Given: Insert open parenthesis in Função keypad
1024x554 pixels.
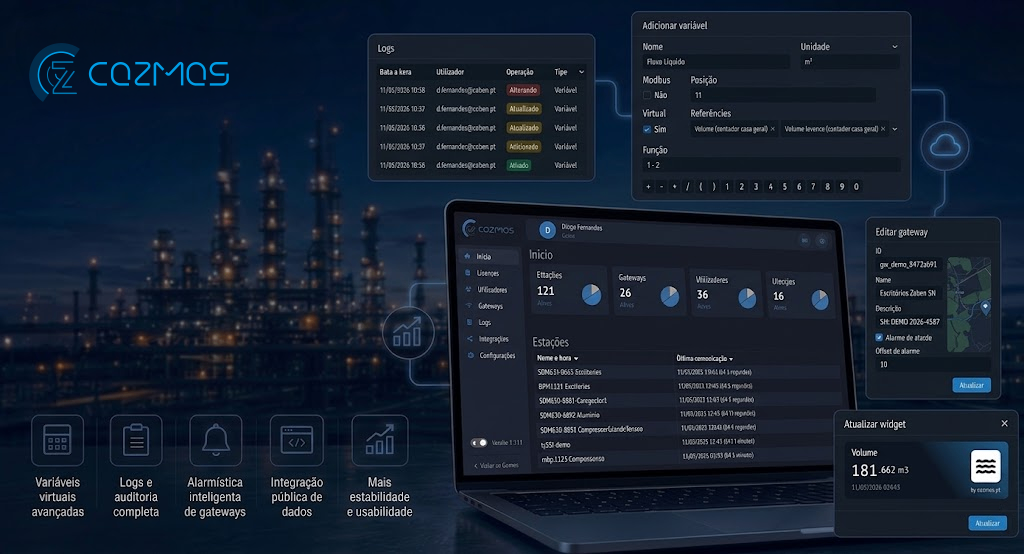Looking at the screenshot, I should click(701, 187).
